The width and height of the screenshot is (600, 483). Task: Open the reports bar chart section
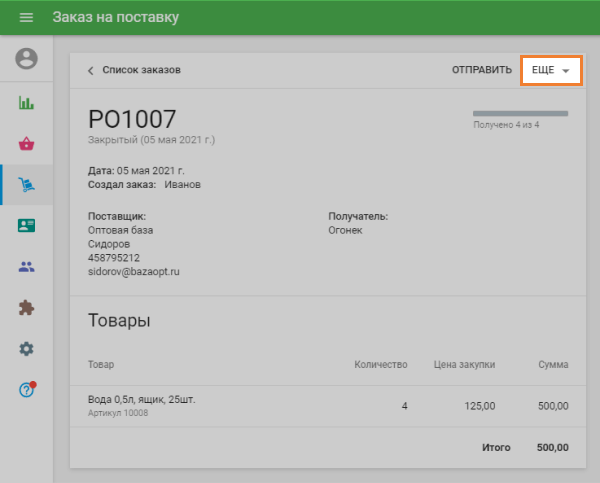click(26, 102)
